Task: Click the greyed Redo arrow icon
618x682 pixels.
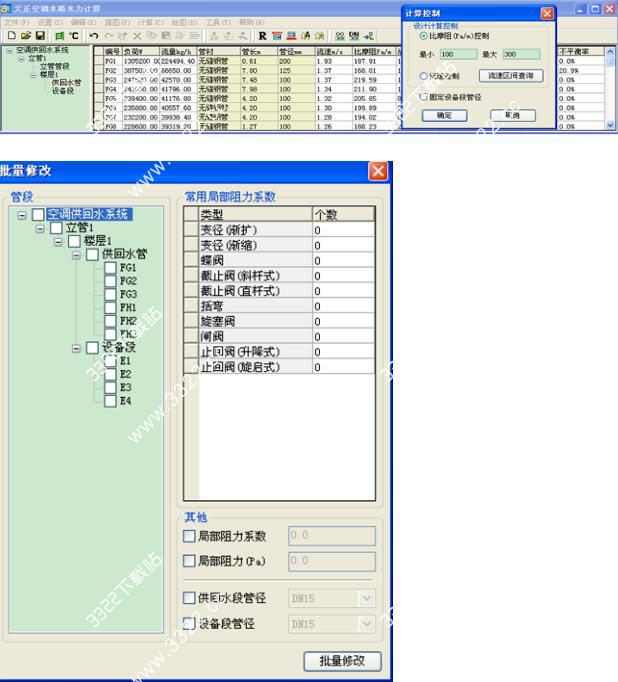Action: (108, 36)
